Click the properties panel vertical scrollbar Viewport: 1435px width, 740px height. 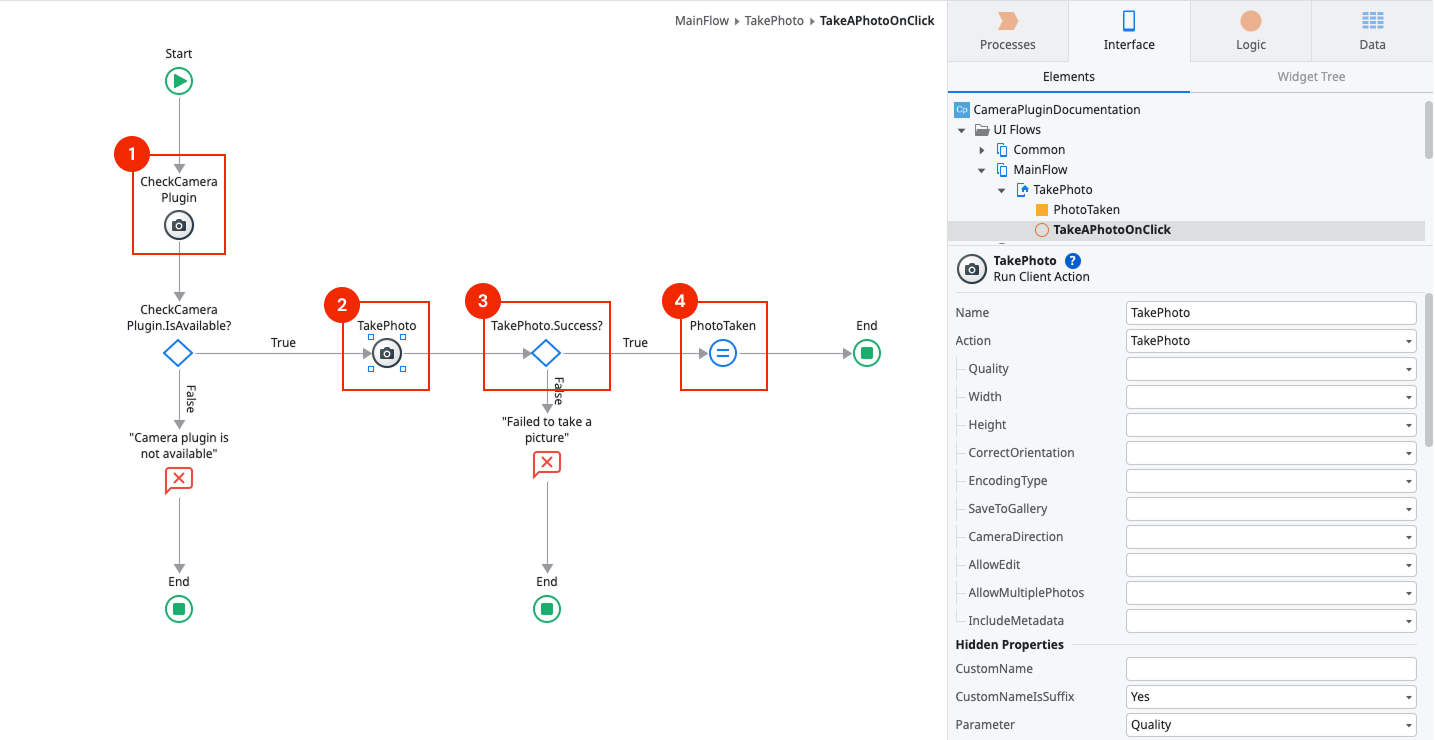1428,370
